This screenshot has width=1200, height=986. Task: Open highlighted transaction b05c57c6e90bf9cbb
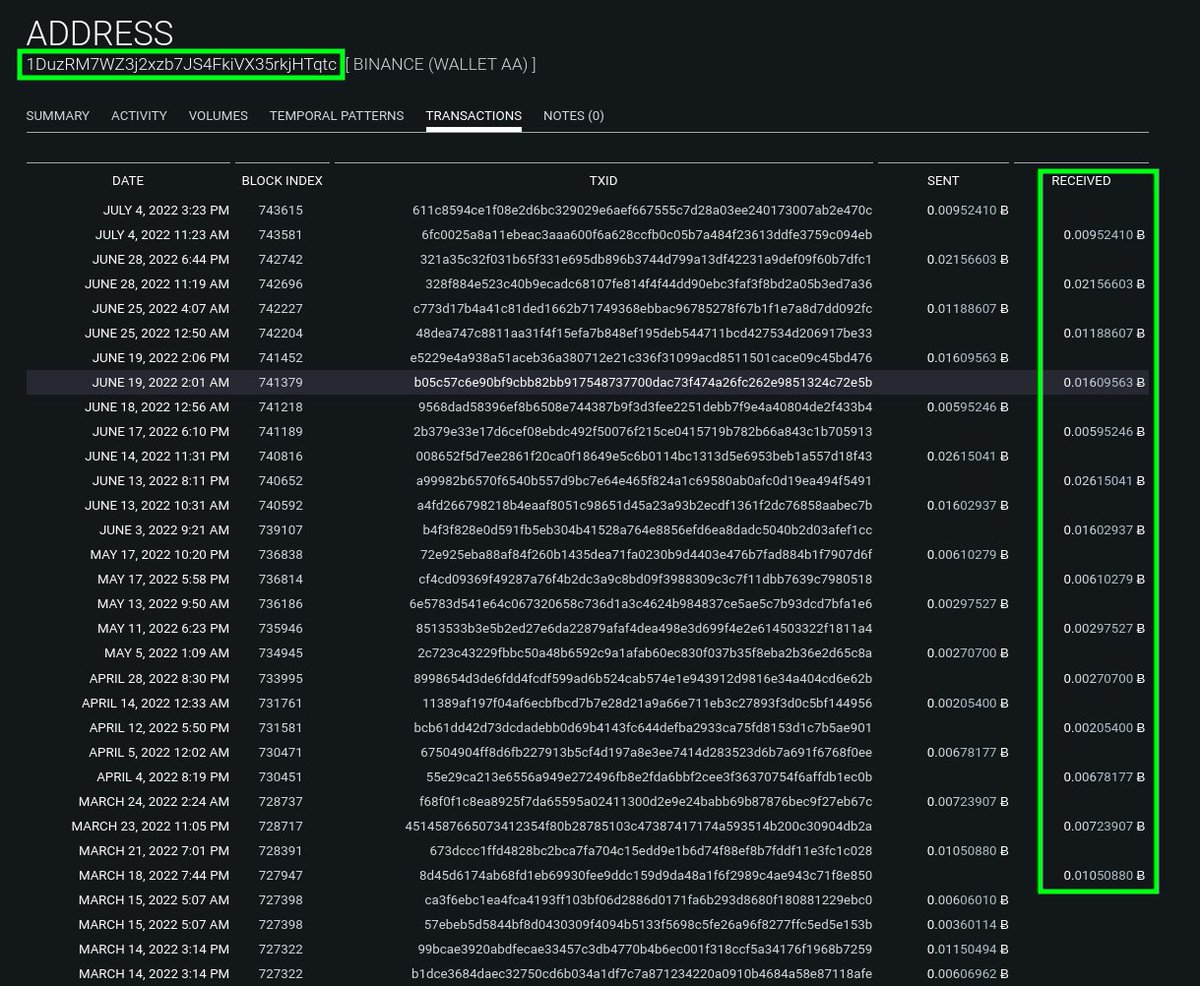tap(643, 382)
